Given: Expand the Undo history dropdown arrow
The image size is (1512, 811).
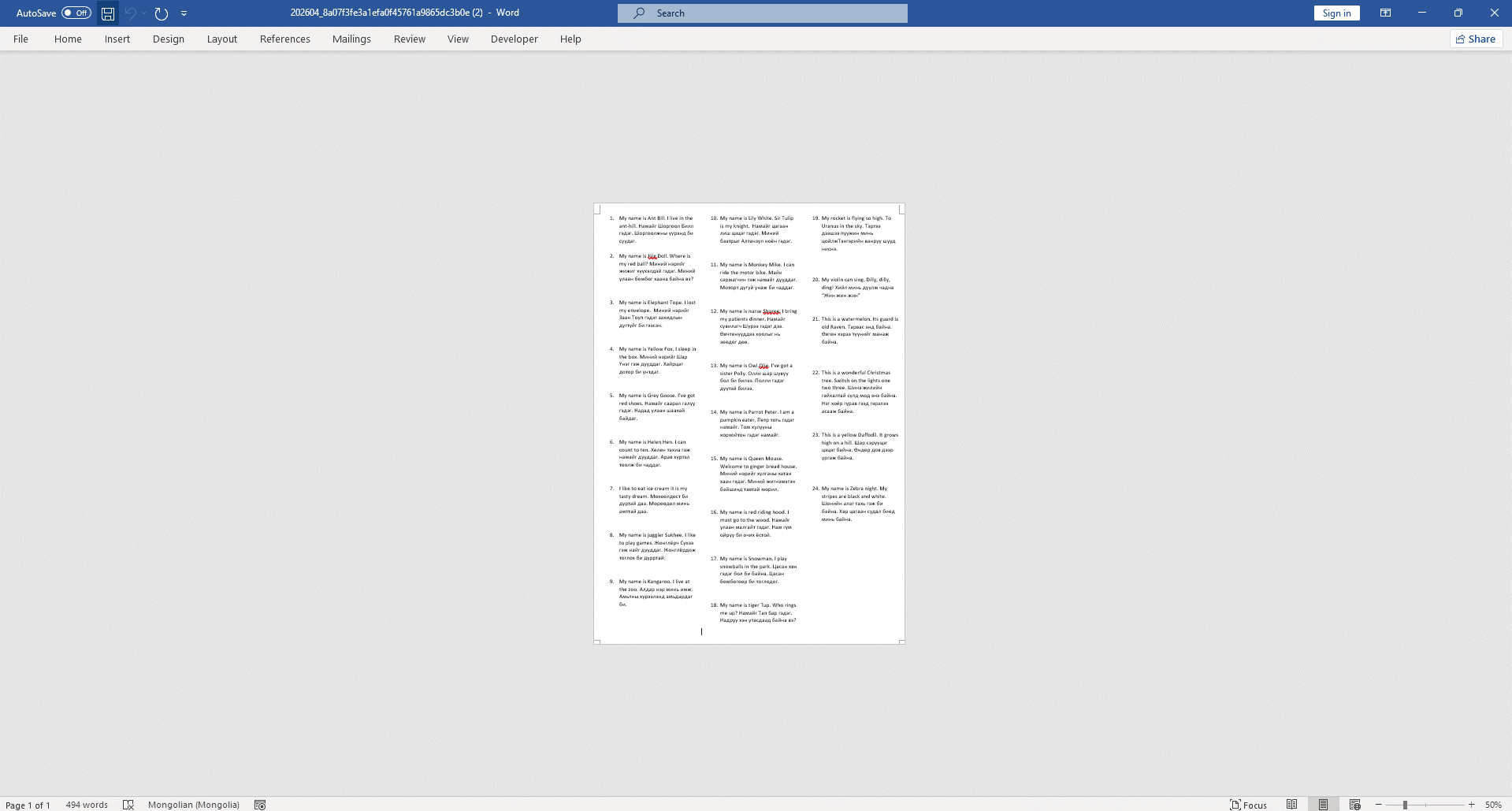Looking at the screenshot, I should (144, 13).
